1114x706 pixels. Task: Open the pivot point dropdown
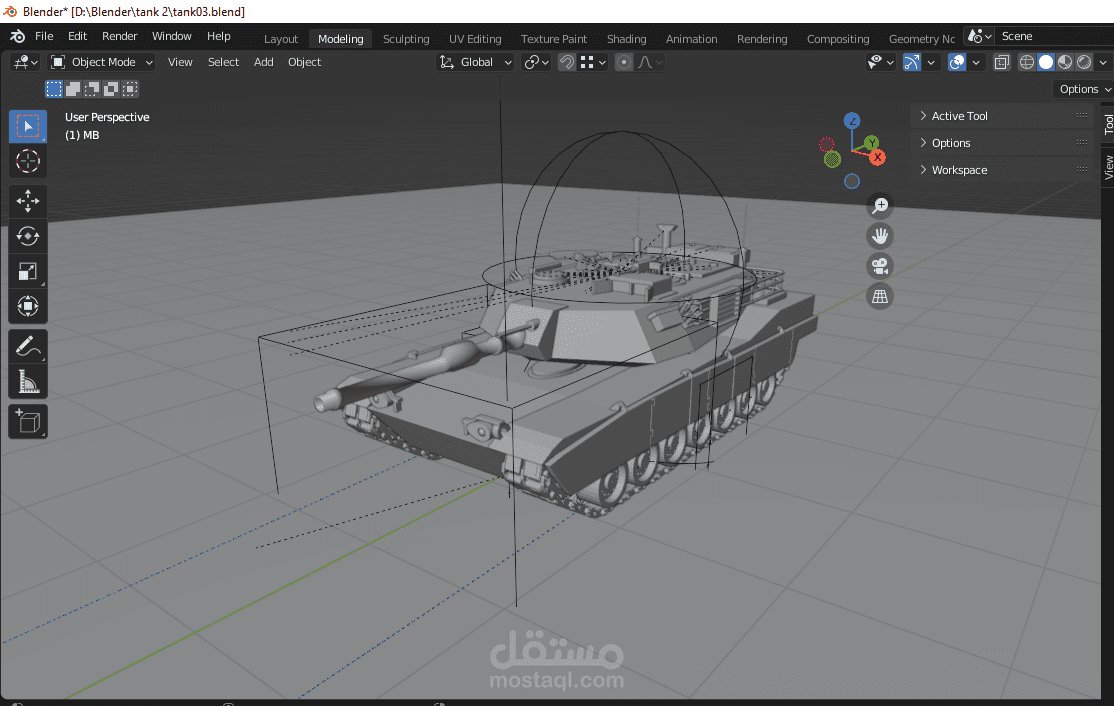(x=536, y=63)
